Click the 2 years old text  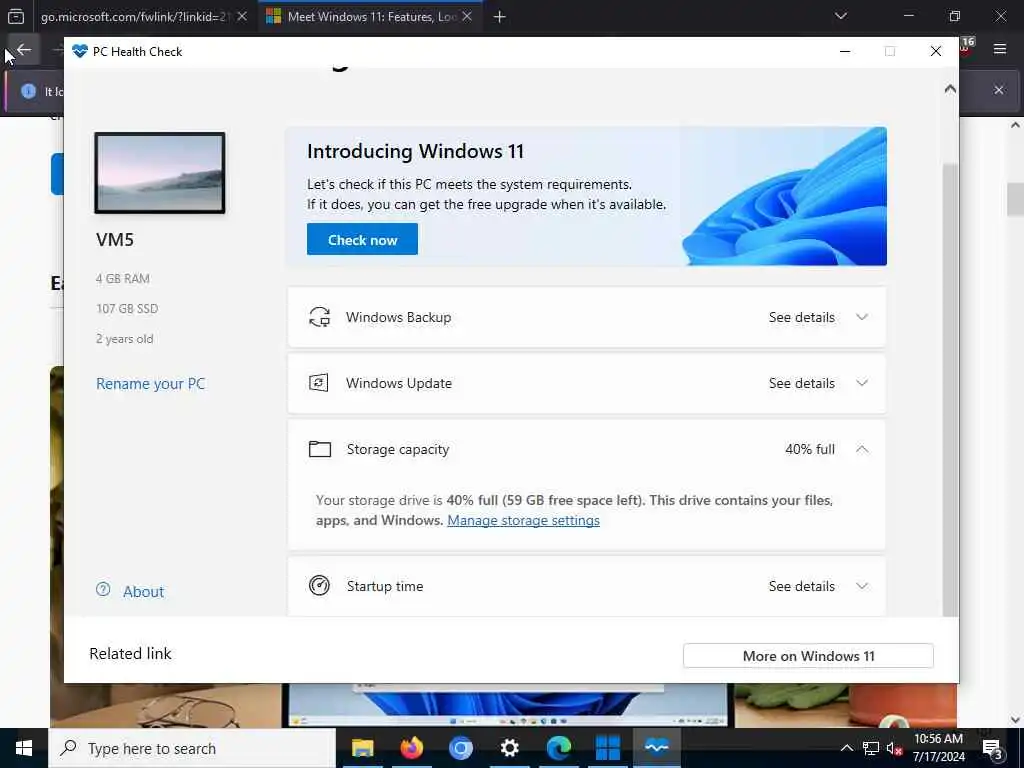pyautogui.click(x=125, y=338)
